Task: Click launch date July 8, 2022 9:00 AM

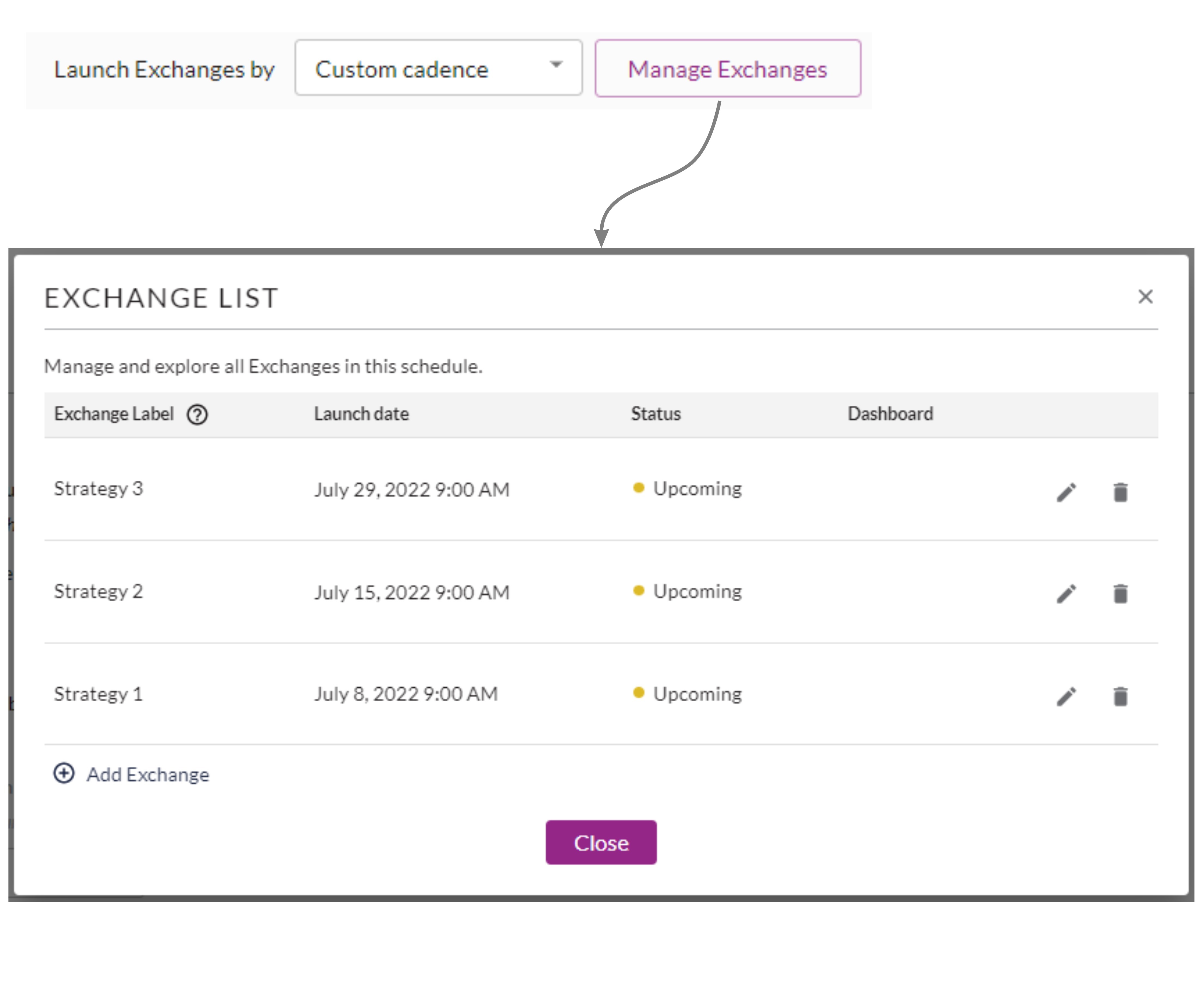Action: [406, 694]
